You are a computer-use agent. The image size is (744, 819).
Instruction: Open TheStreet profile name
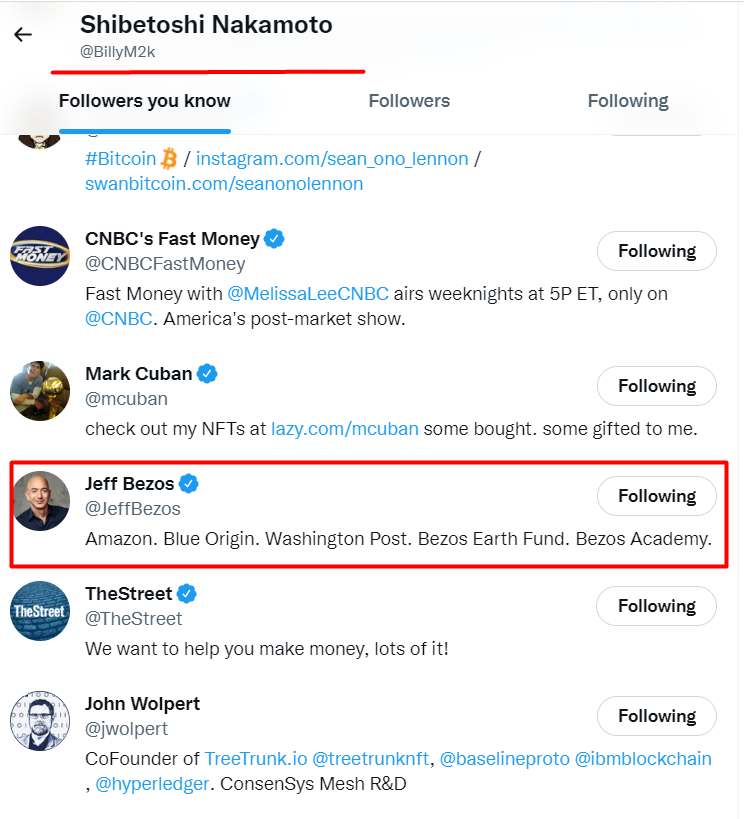[129, 593]
